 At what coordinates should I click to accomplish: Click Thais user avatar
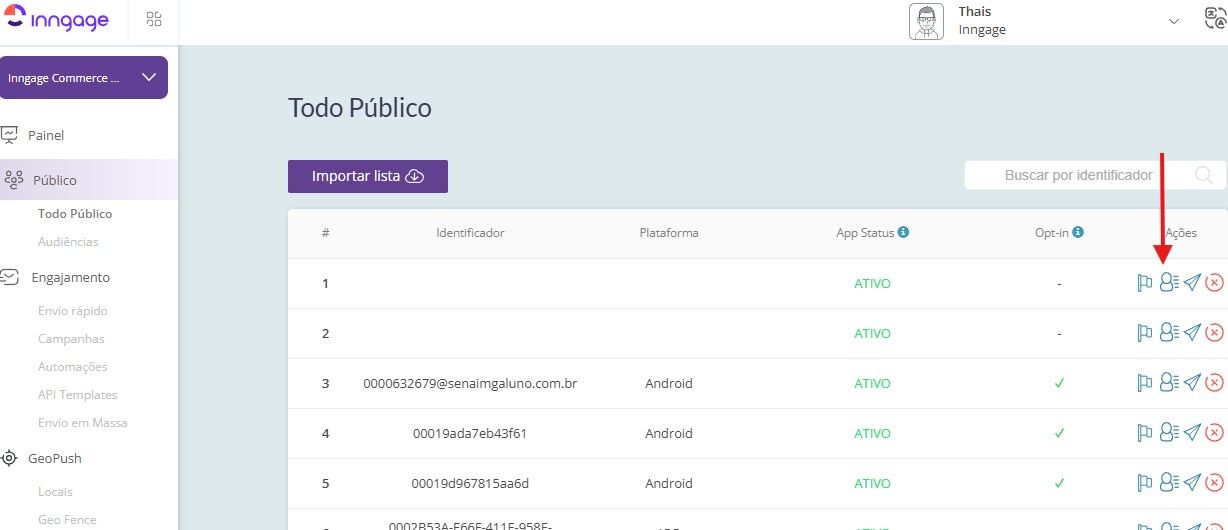point(926,22)
